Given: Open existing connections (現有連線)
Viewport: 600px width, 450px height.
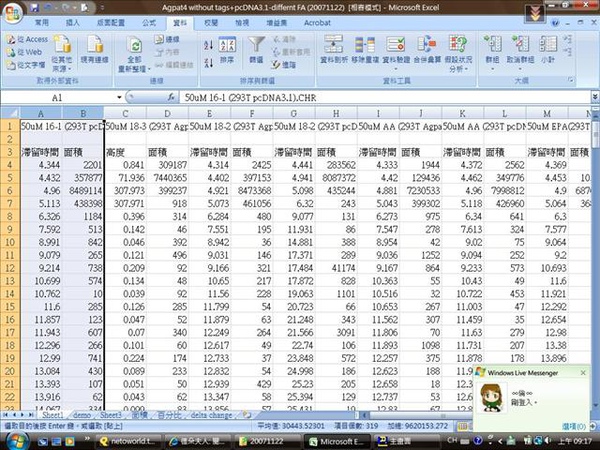Looking at the screenshot, I should click(x=94, y=50).
